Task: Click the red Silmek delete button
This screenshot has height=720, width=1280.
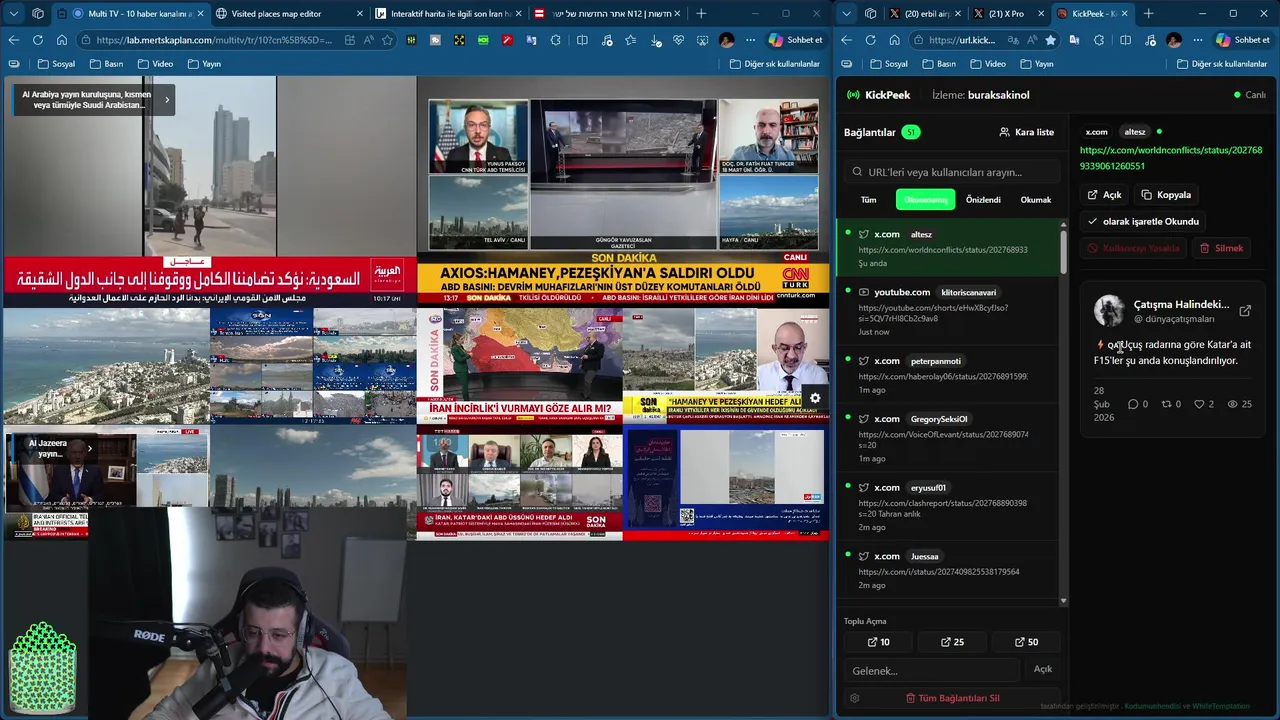Action: pos(1221,248)
